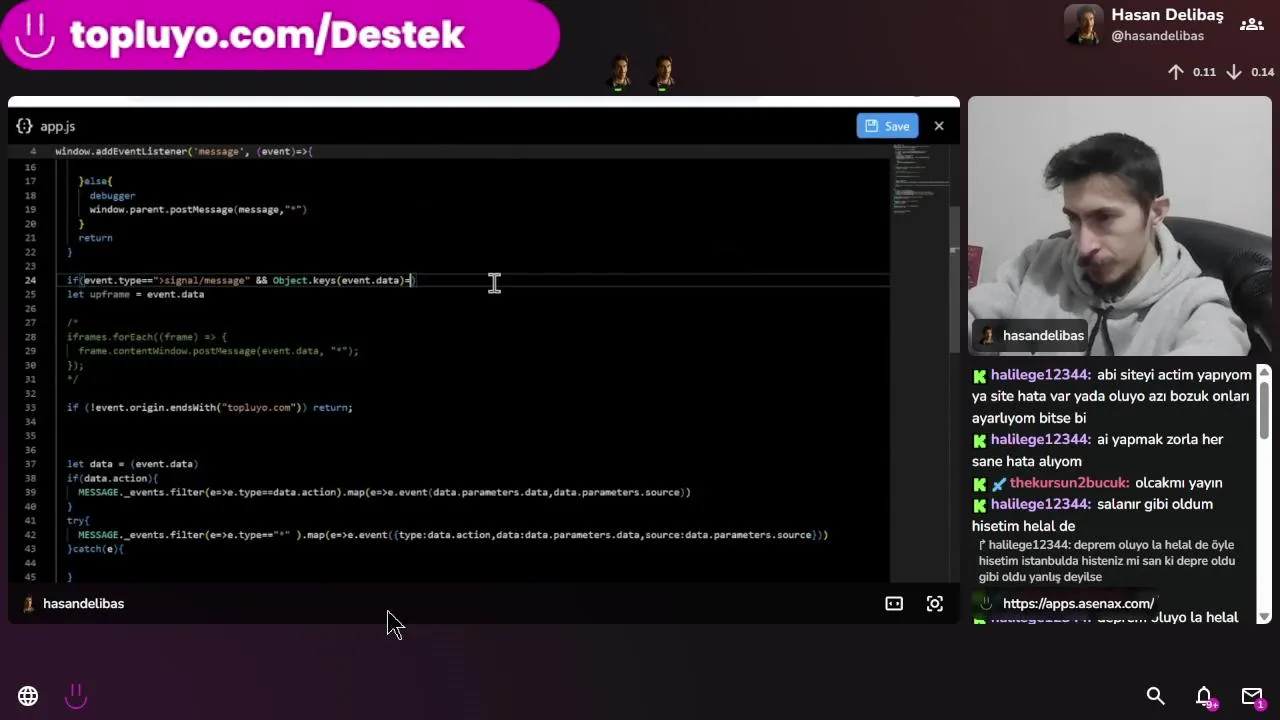Viewport: 1280px width, 720px height.
Task: Click iframes.forEach on line 28
Action: (x=147, y=337)
